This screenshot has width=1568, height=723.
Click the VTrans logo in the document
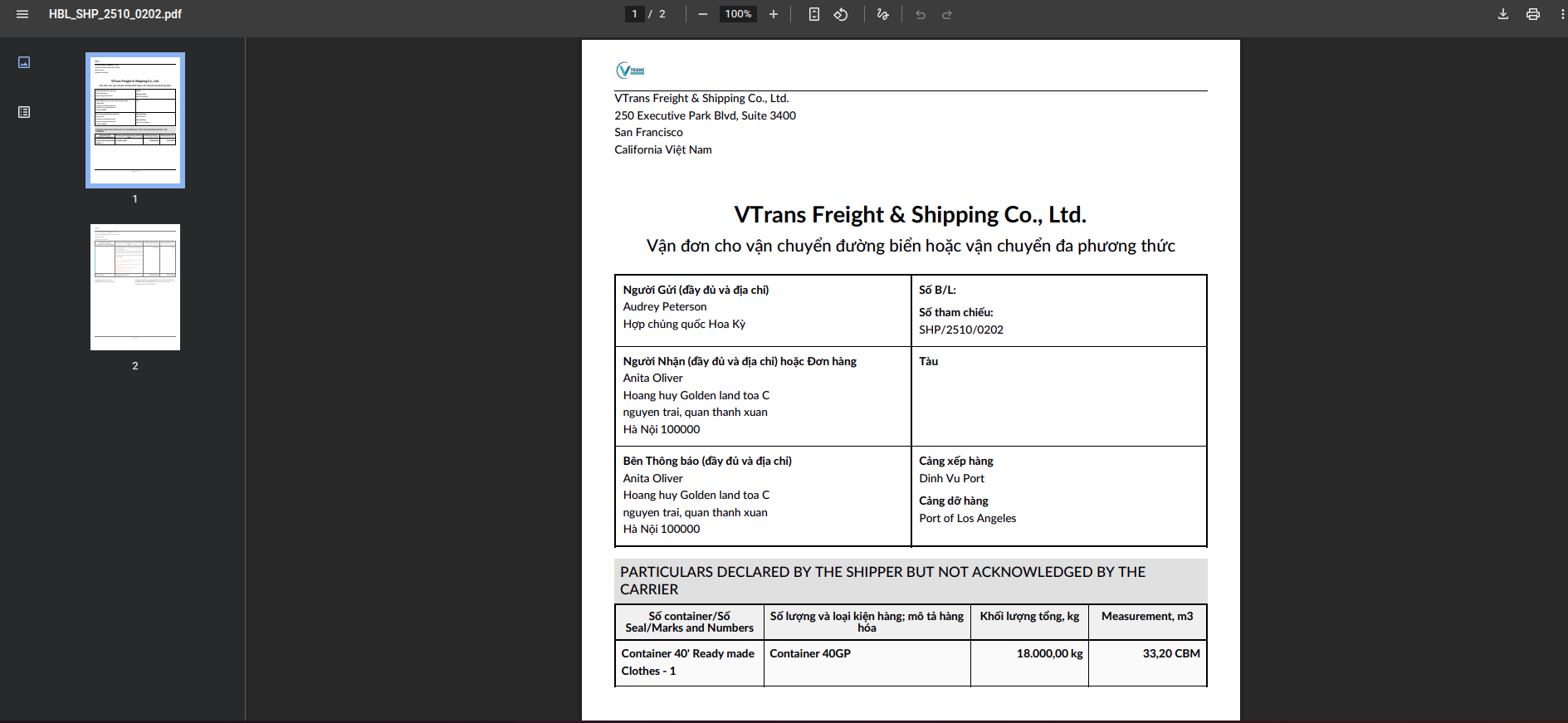(631, 71)
